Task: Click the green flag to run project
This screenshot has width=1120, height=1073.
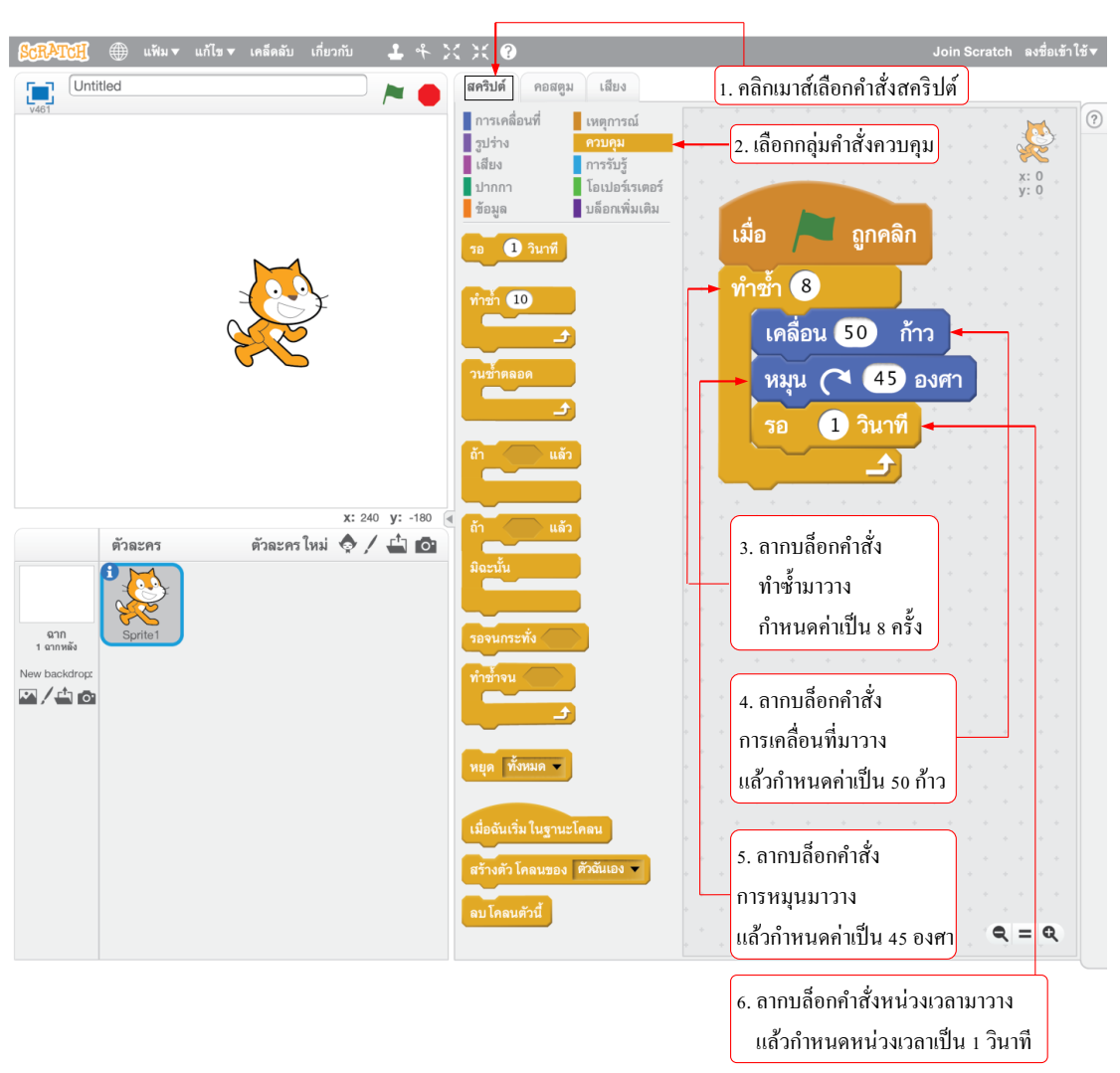Action: click(394, 93)
